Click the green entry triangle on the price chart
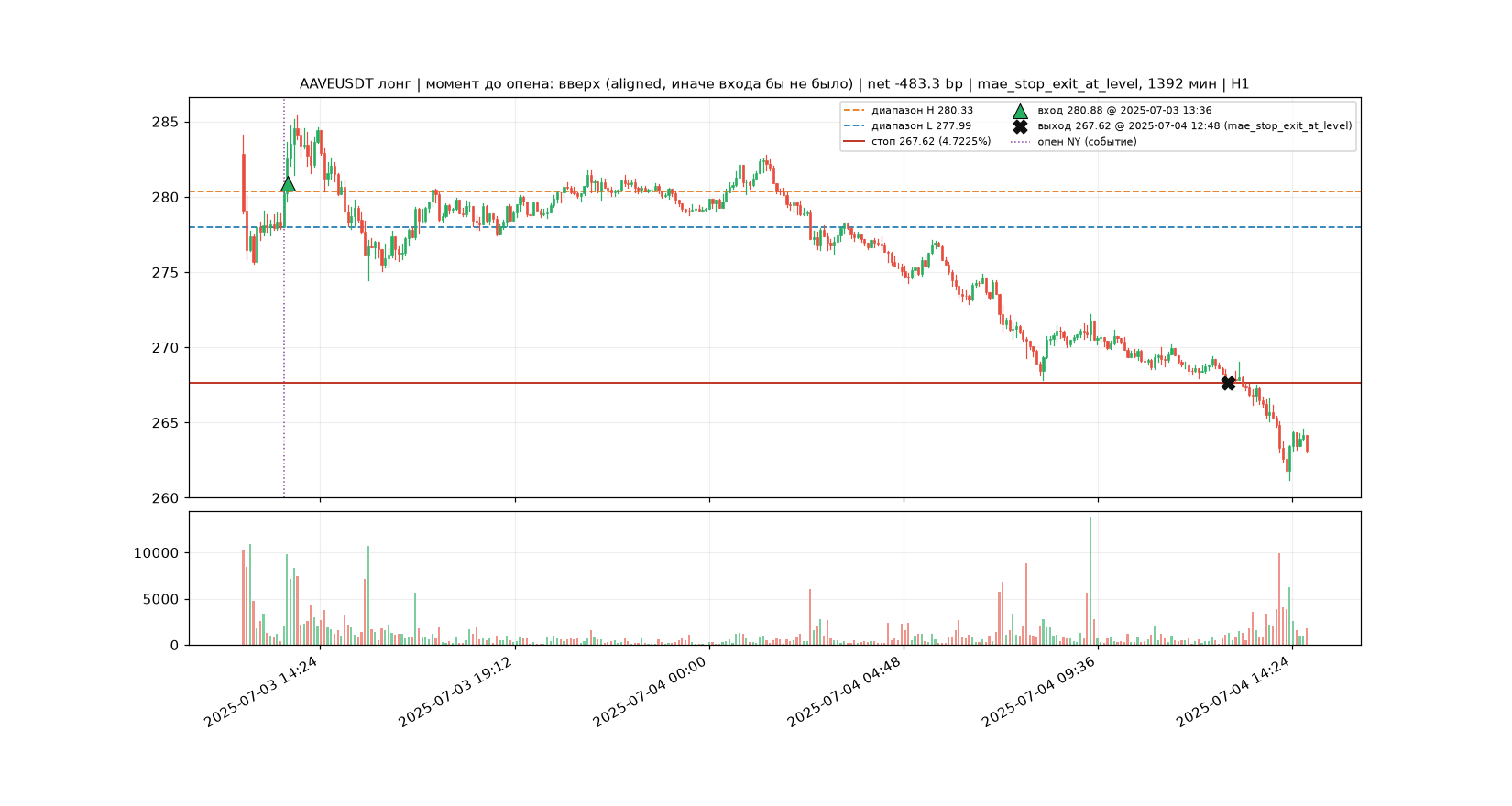The width and height of the screenshot is (1512, 806). pyautogui.click(x=288, y=184)
